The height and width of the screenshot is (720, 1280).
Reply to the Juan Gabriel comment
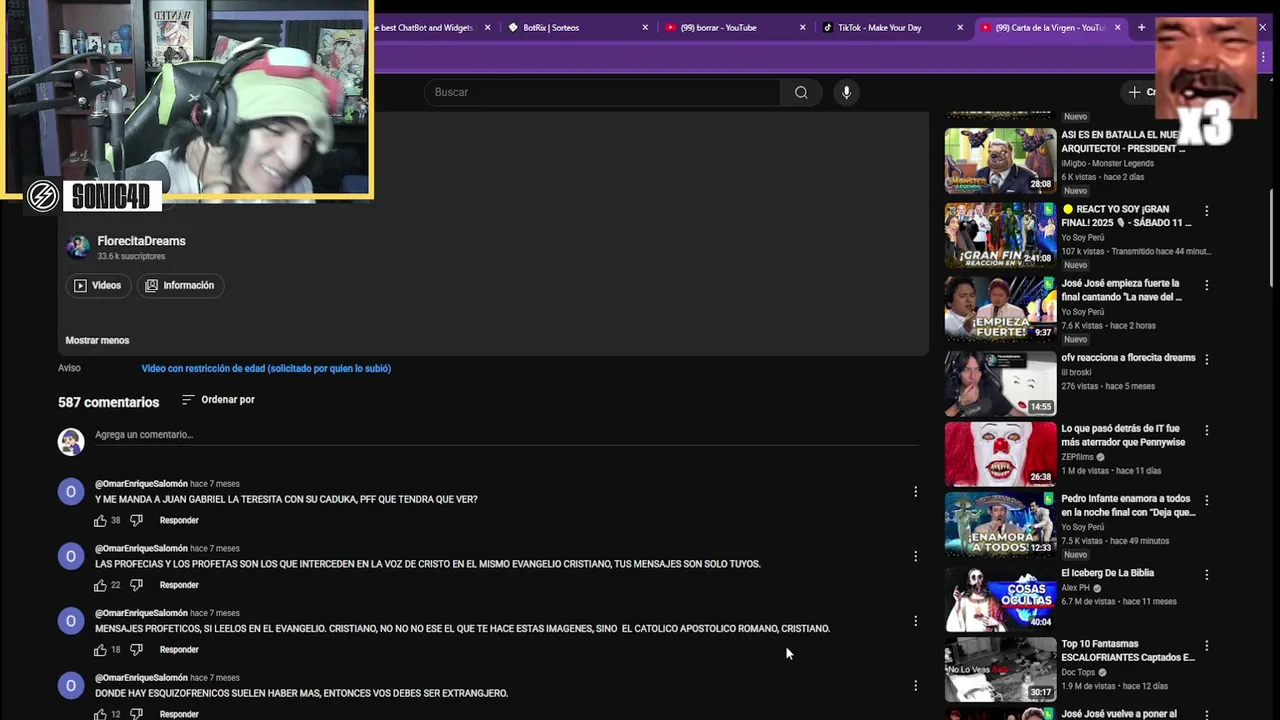coord(179,520)
